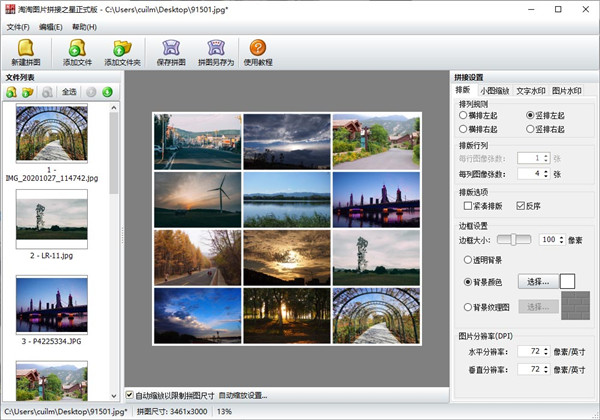Viewport: 600px width, 420px height.
Task: Click 选择... button beside 背景颜色
Action: click(537, 283)
